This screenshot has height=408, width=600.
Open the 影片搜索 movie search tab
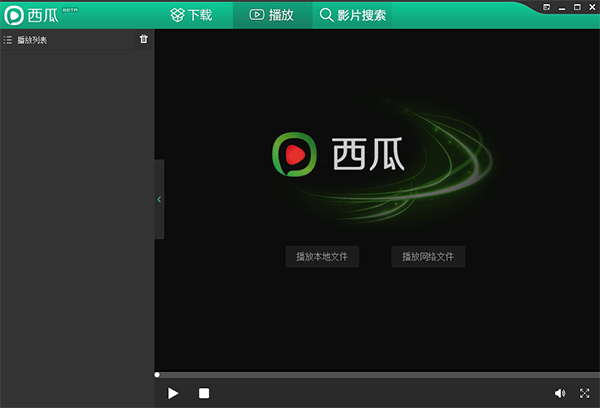point(352,15)
